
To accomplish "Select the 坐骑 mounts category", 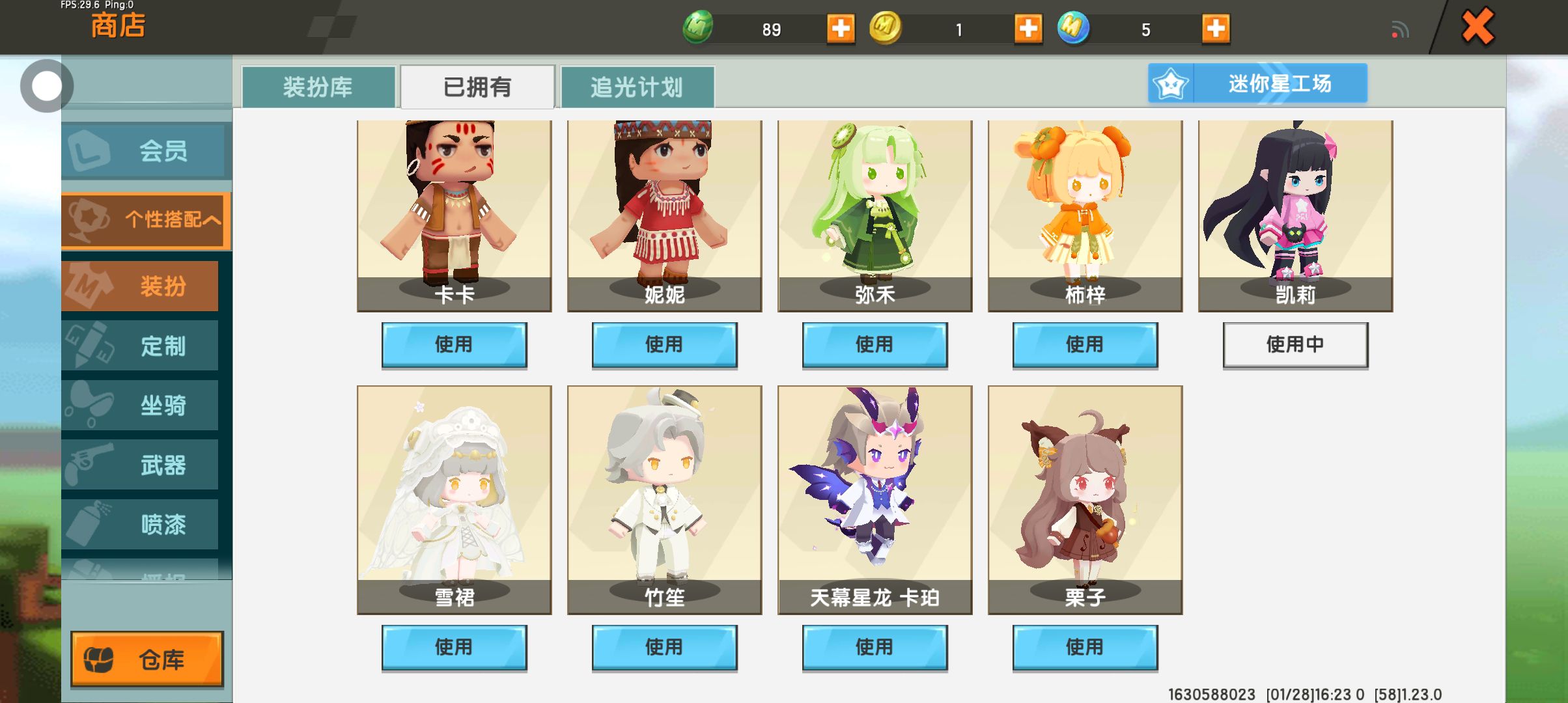I will tap(140, 405).
